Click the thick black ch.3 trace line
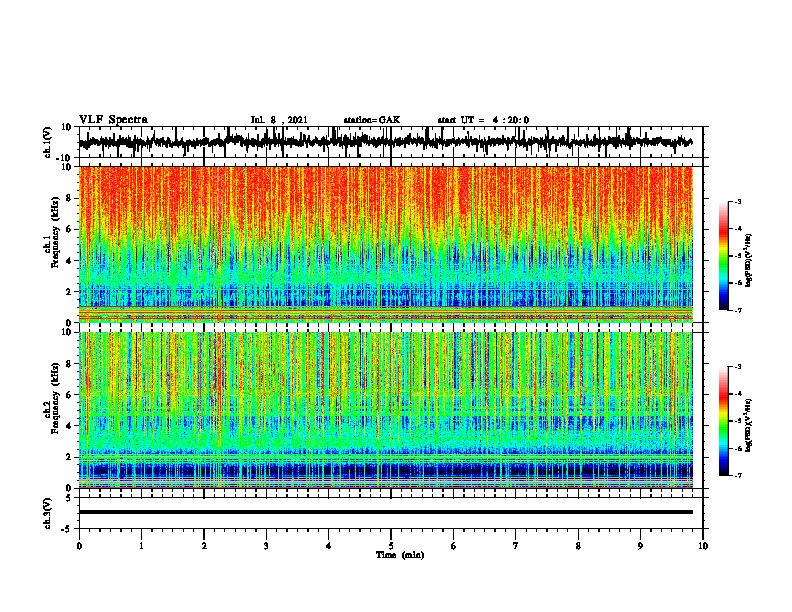This screenshot has height=612, width=792. [x=386, y=512]
